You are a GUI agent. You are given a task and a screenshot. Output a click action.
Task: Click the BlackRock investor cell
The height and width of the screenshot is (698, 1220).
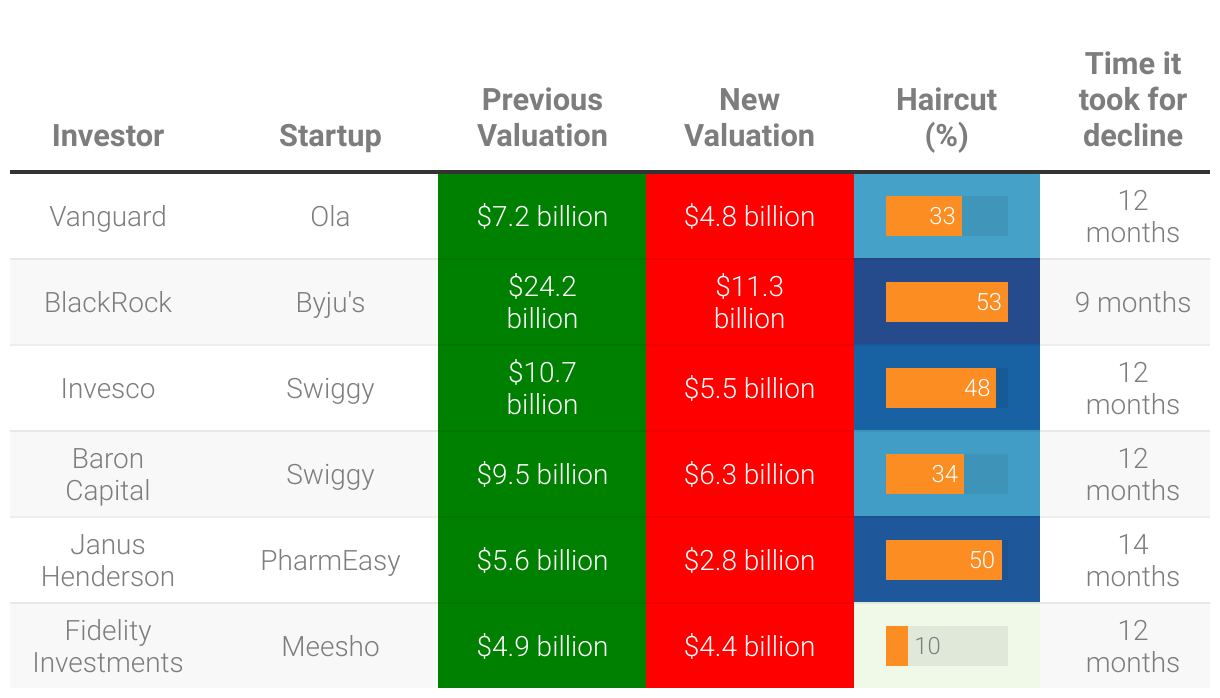click(108, 303)
